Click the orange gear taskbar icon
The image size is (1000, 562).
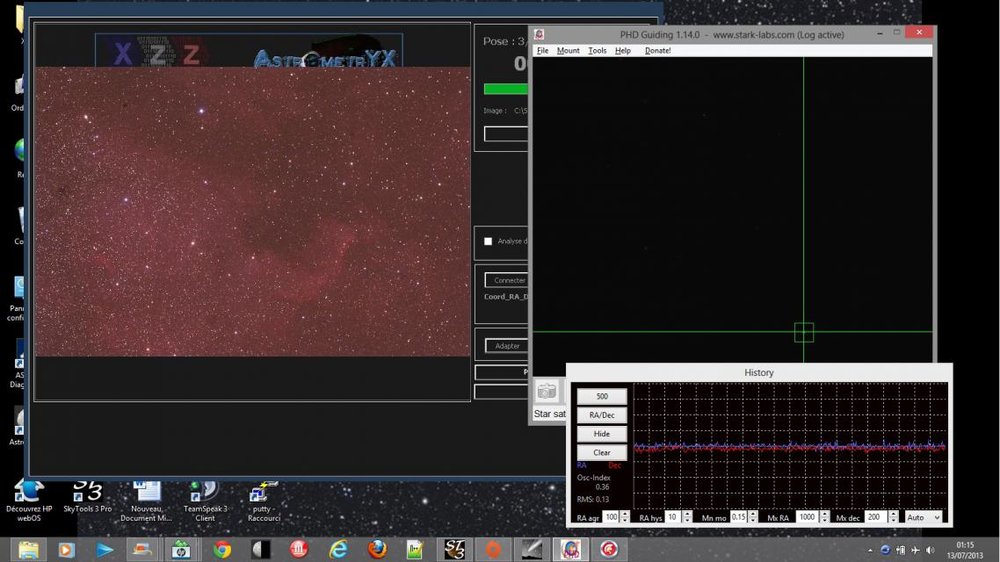point(493,549)
